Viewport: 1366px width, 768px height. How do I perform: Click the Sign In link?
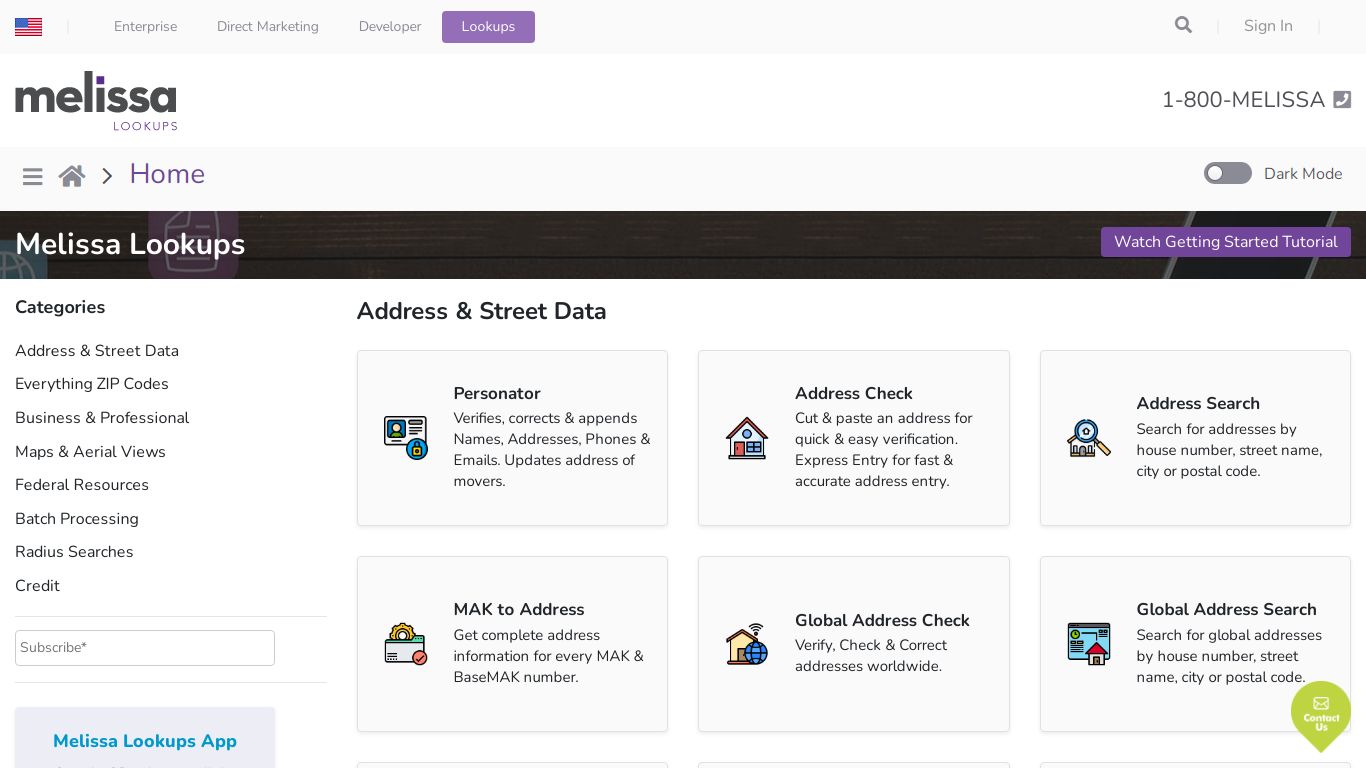pos(1268,26)
